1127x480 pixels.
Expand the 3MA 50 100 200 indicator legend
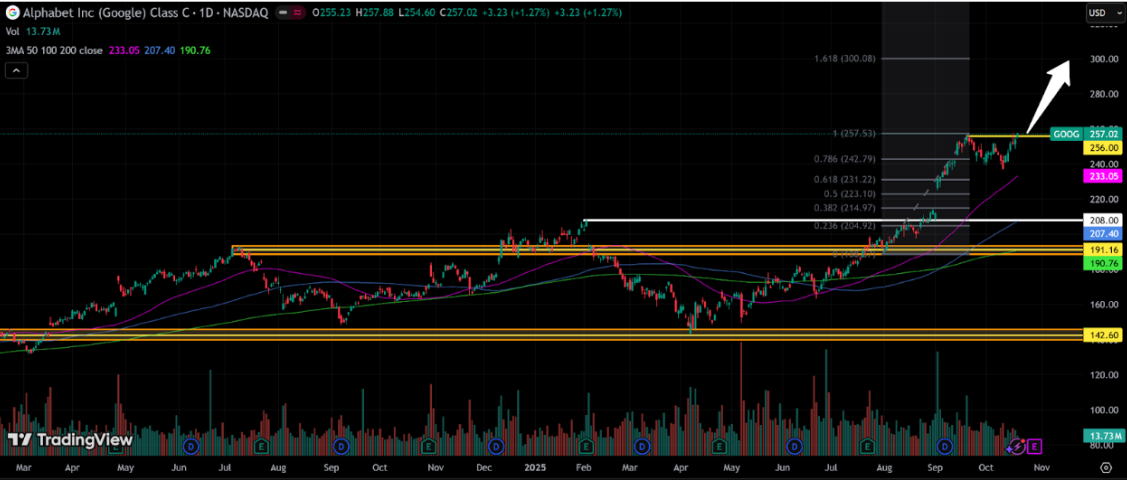coord(50,50)
